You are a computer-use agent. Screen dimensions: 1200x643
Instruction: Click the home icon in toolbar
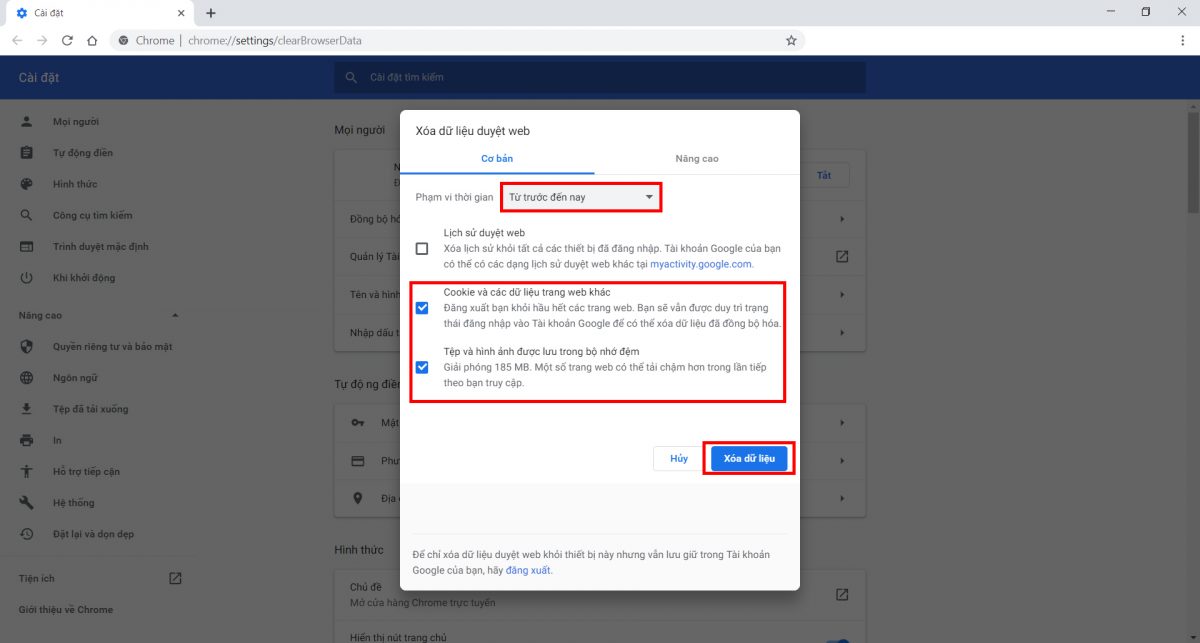92,41
